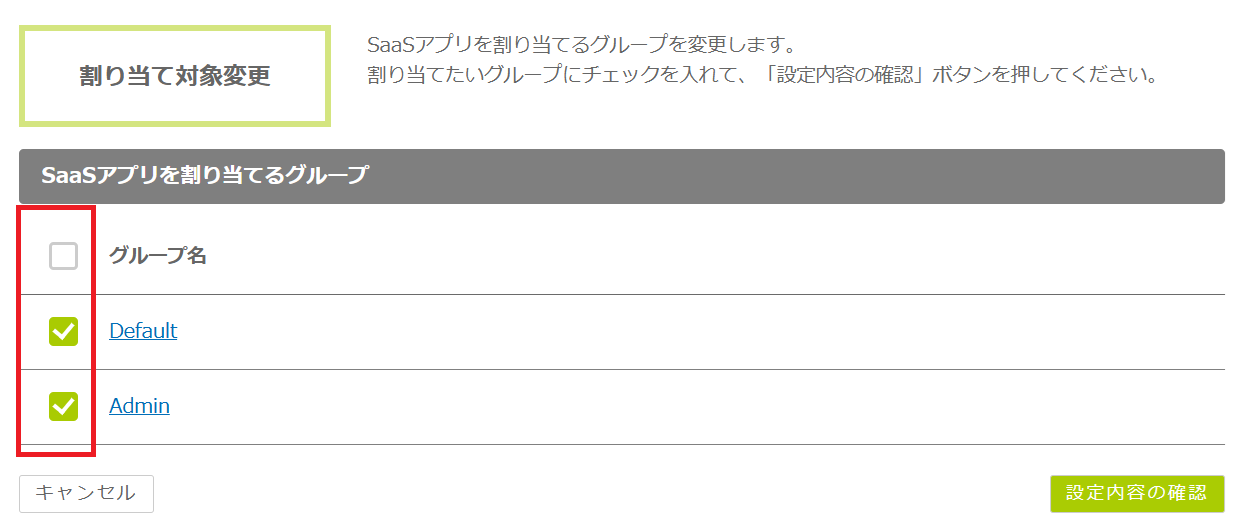Click blank space right of グループ名 header

click(x=700, y=256)
